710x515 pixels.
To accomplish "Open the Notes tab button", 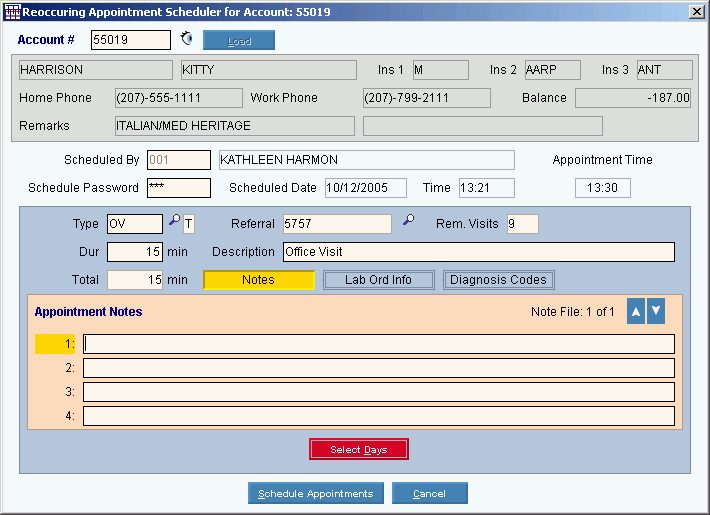I will pyautogui.click(x=259, y=280).
